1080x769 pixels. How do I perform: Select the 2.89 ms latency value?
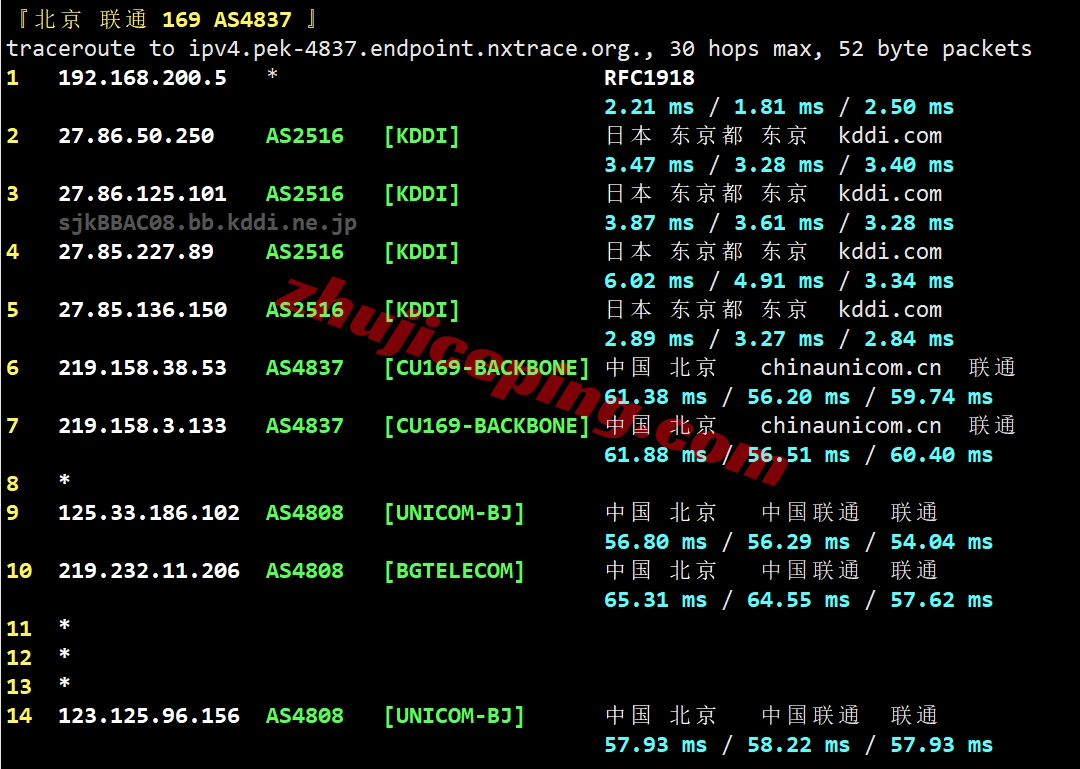(650, 339)
